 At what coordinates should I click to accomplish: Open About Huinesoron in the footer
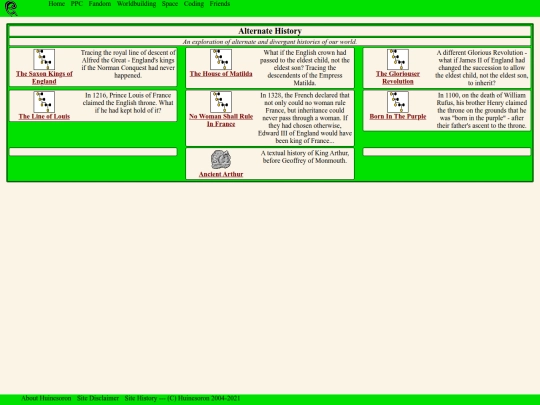pyautogui.click(x=46, y=398)
